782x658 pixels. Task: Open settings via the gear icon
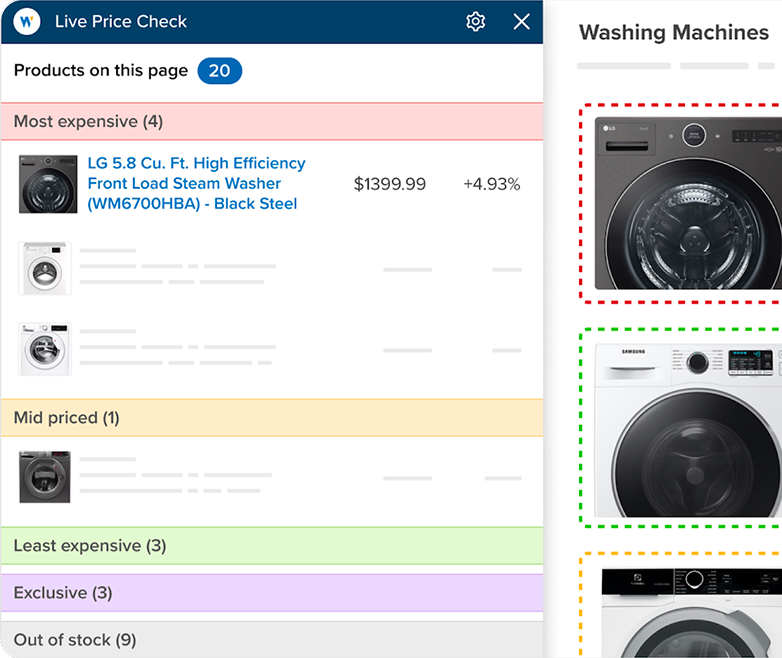pyautogui.click(x=475, y=21)
